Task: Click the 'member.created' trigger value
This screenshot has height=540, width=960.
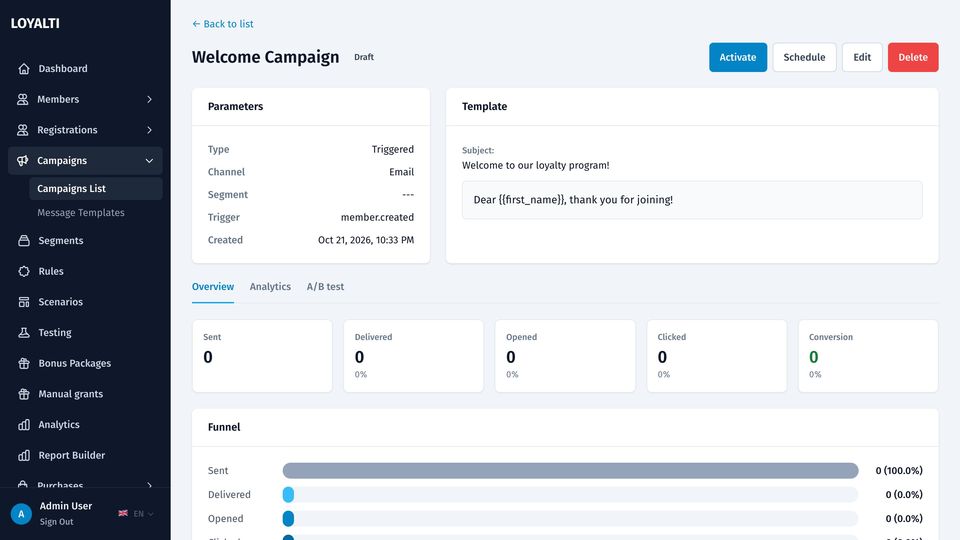Action: [x=377, y=217]
